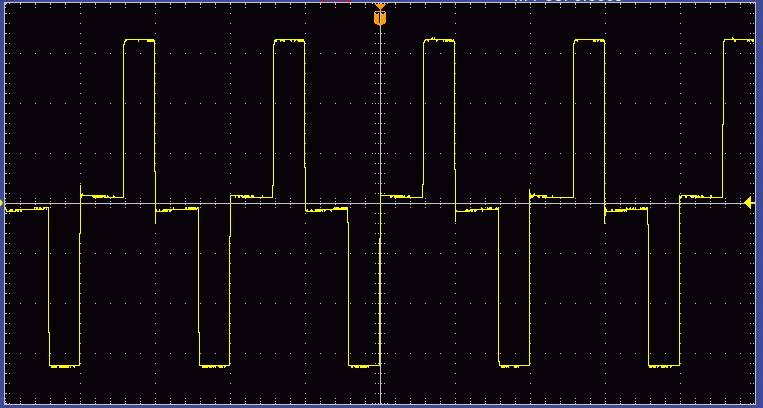Click the yellow channel ground marker on left edge
This screenshot has width=763, height=408.
pyautogui.click(x=3, y=204)
